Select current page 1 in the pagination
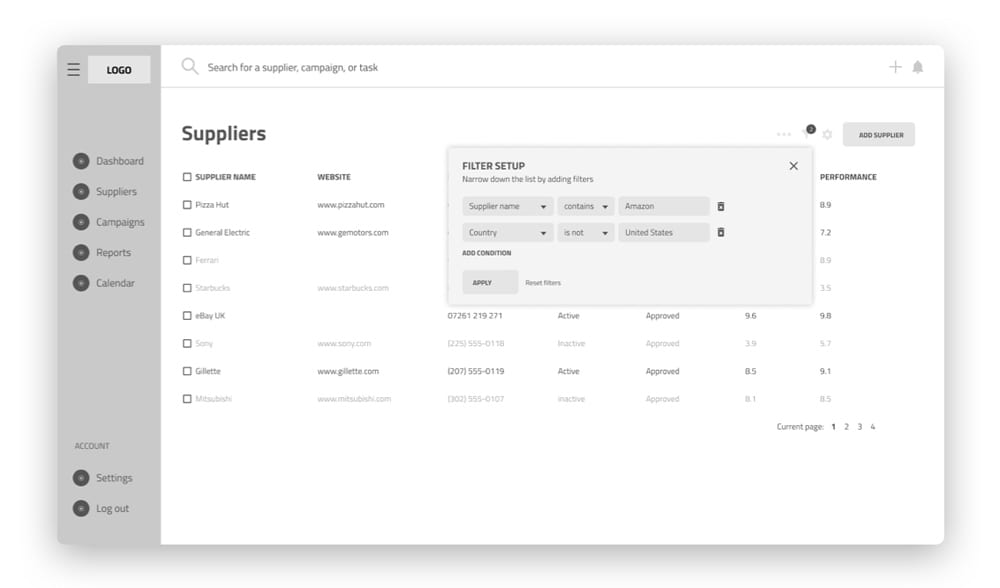 click(x=833, y=427)
